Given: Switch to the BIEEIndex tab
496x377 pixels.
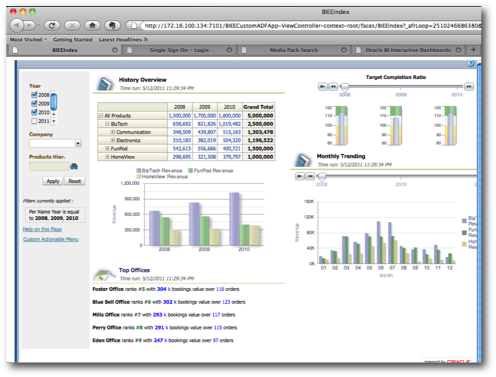Looking at the screenshot, I should pyautogui.click(x=65, y=50).
